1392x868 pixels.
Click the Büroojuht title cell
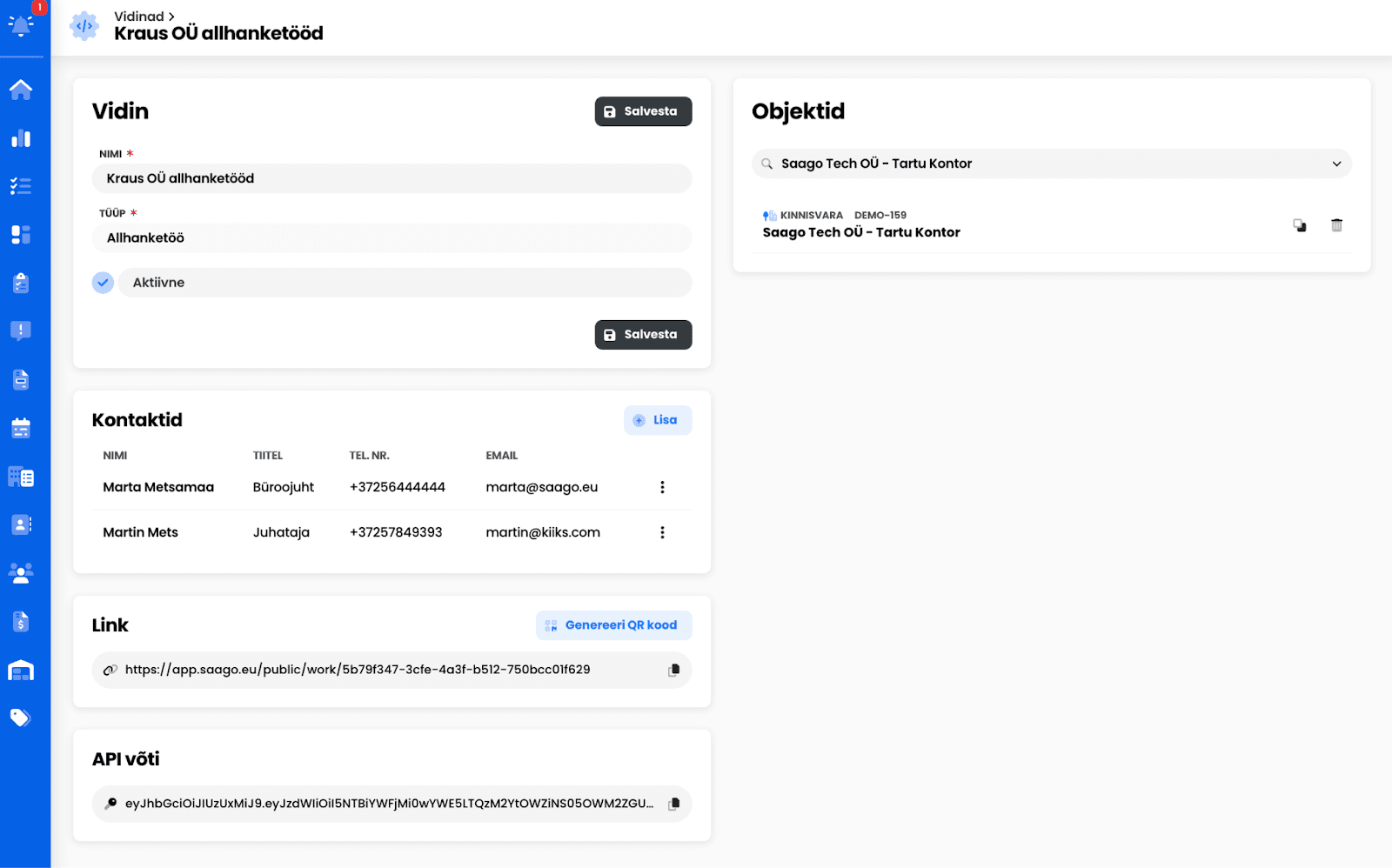pos(283,487)
